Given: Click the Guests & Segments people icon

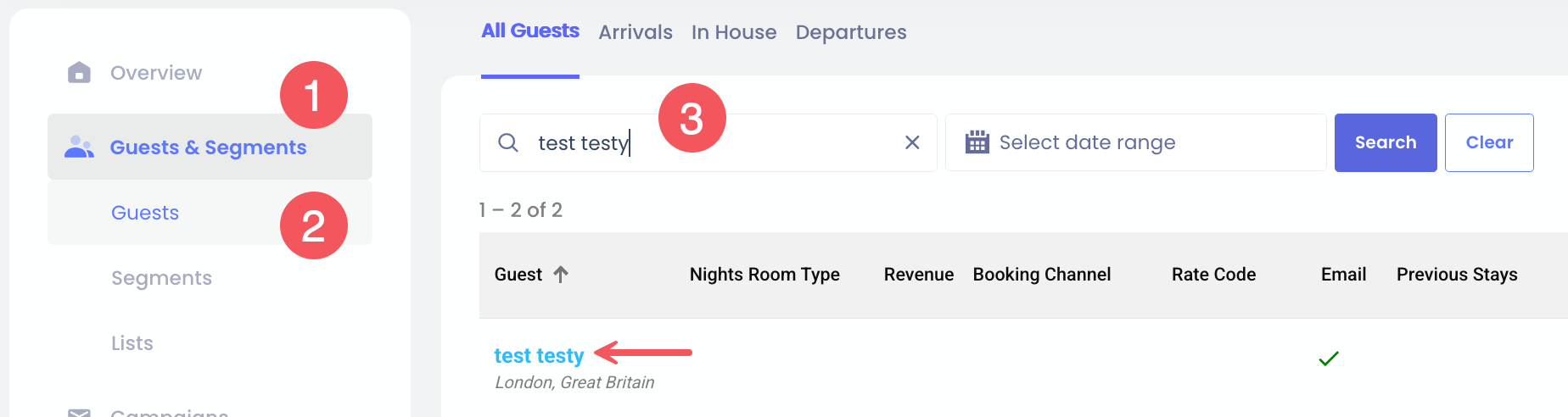Looking at the screenshot, I should (x=79, y=147).
